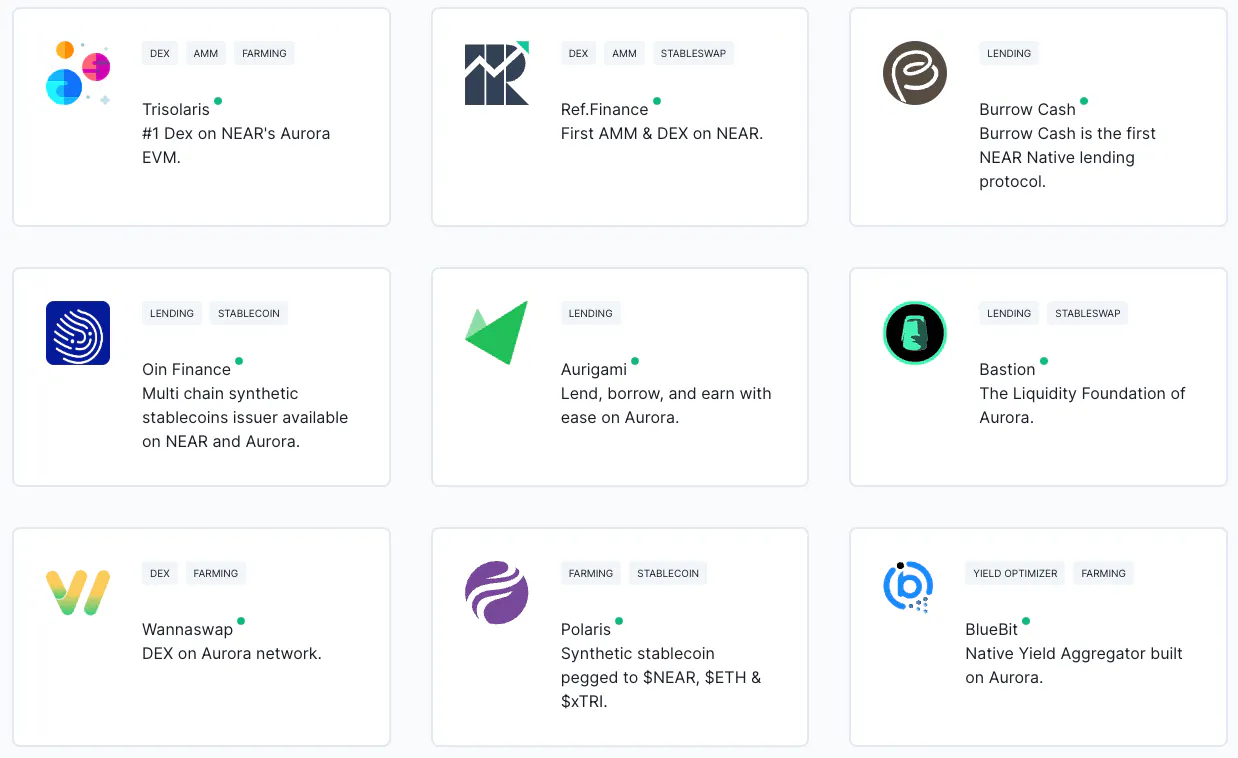Viewport: 1238px width, 758px height.
Task: Click the green status dot beside Aurigami
Action: point(635,361)
